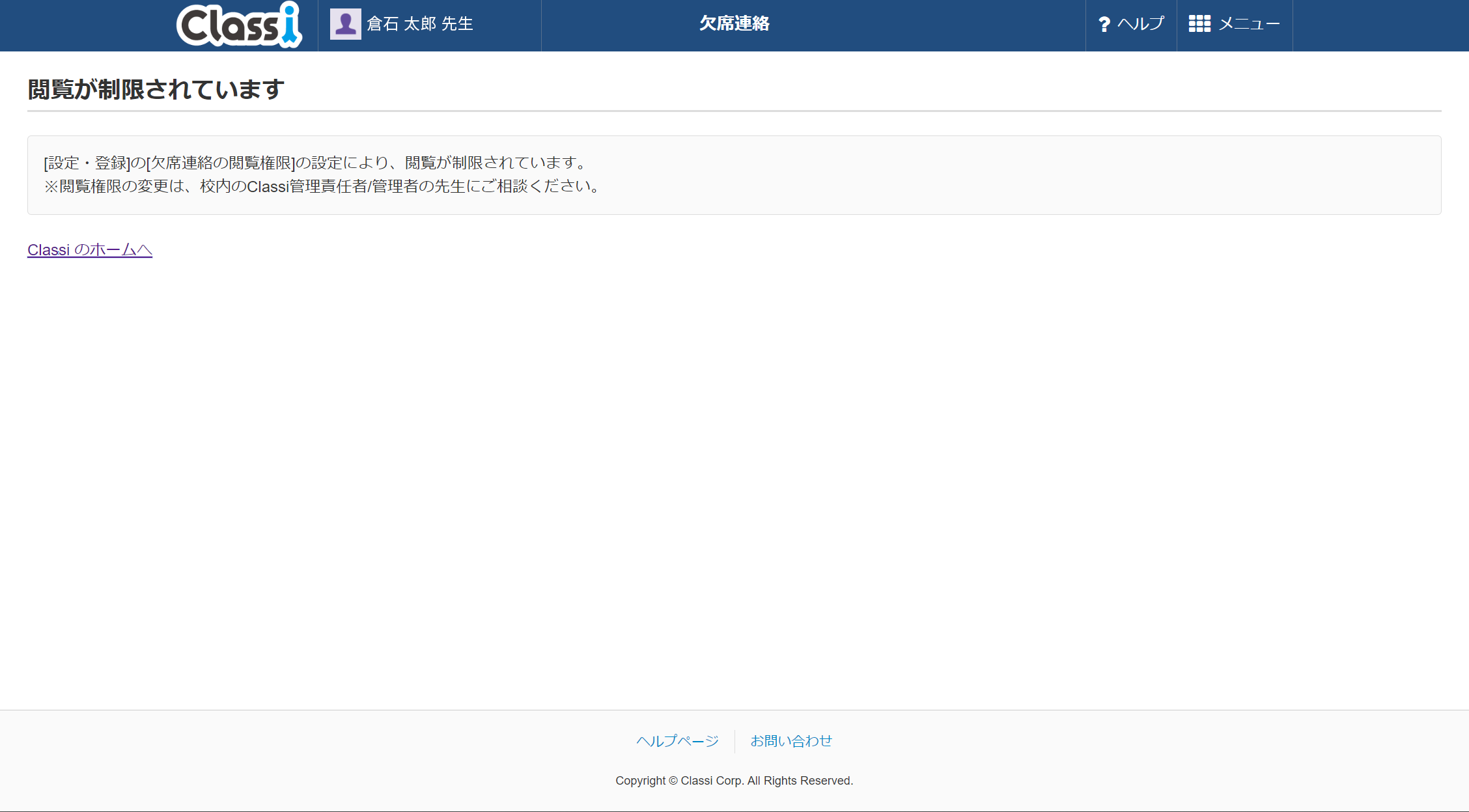Open 倉石 太郎 先生 user name
This screenshot has width=1469, height=812.
pos(420,24)
